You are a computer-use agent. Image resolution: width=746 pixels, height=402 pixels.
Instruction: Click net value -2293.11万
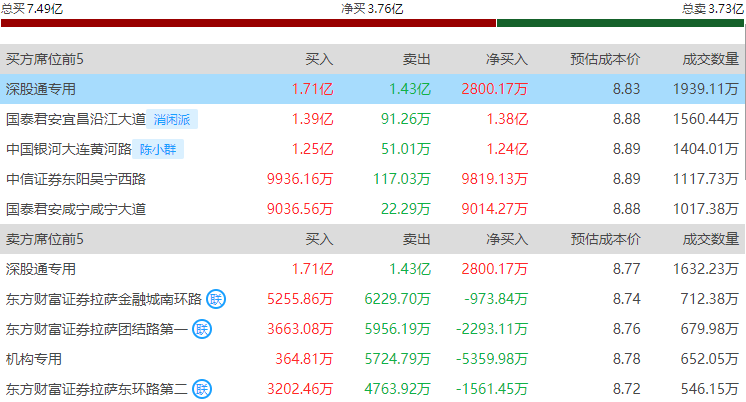click(492, 329)
